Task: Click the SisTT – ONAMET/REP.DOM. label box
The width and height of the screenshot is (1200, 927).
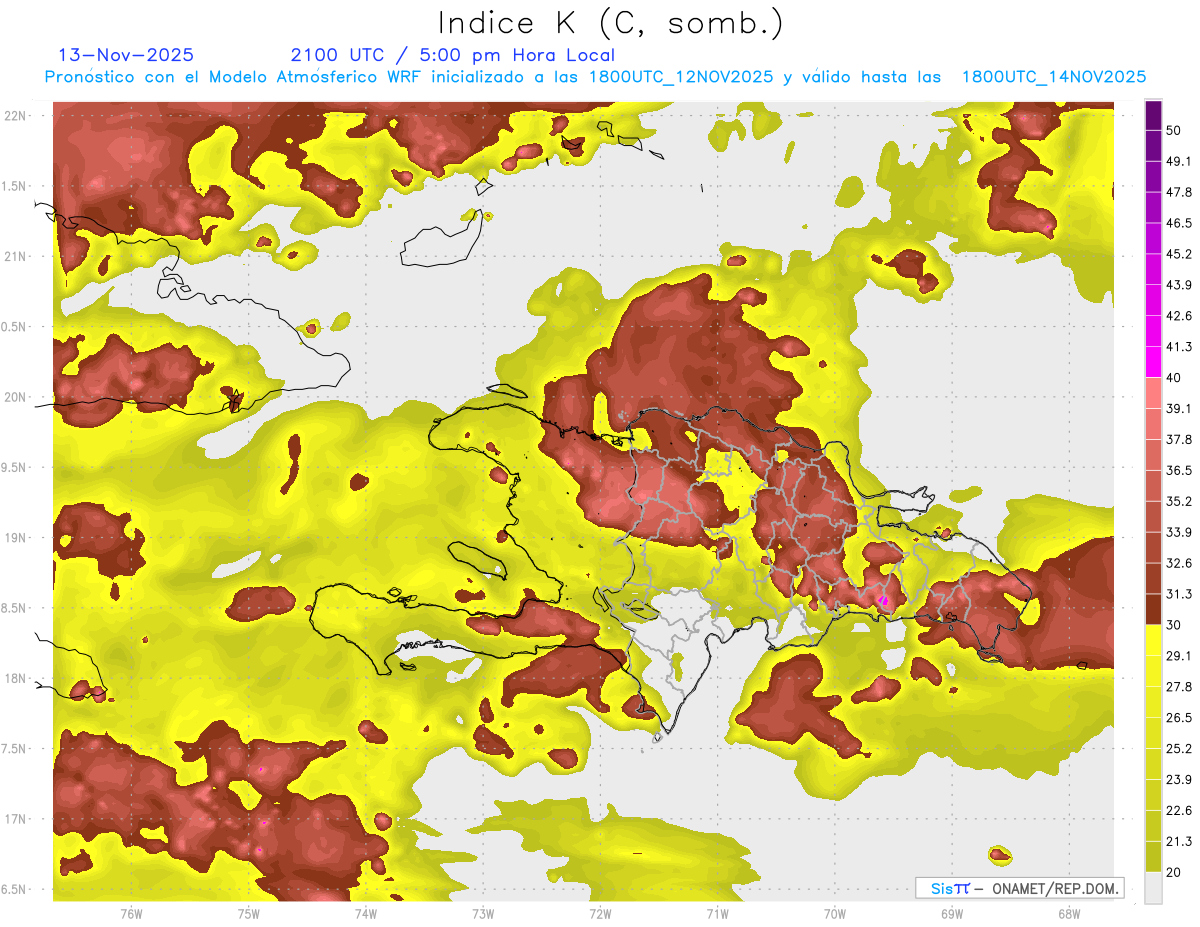Action: pyautogui.click(x=1019, y=888)
